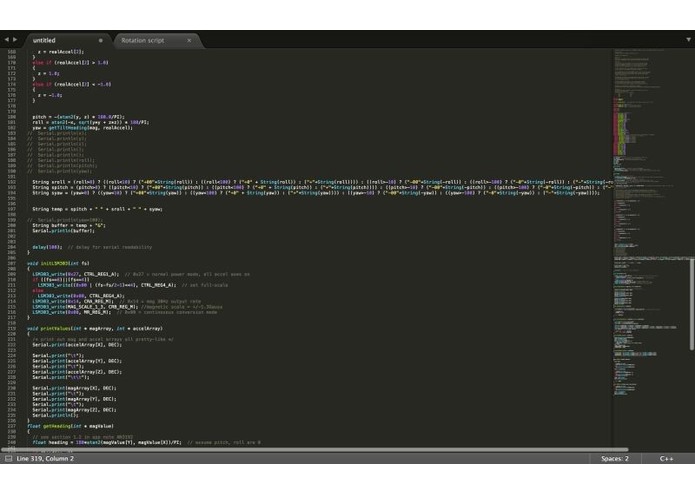
Task: Click 'float getHeading(int * magValue)' header
Action: point(70,426)
